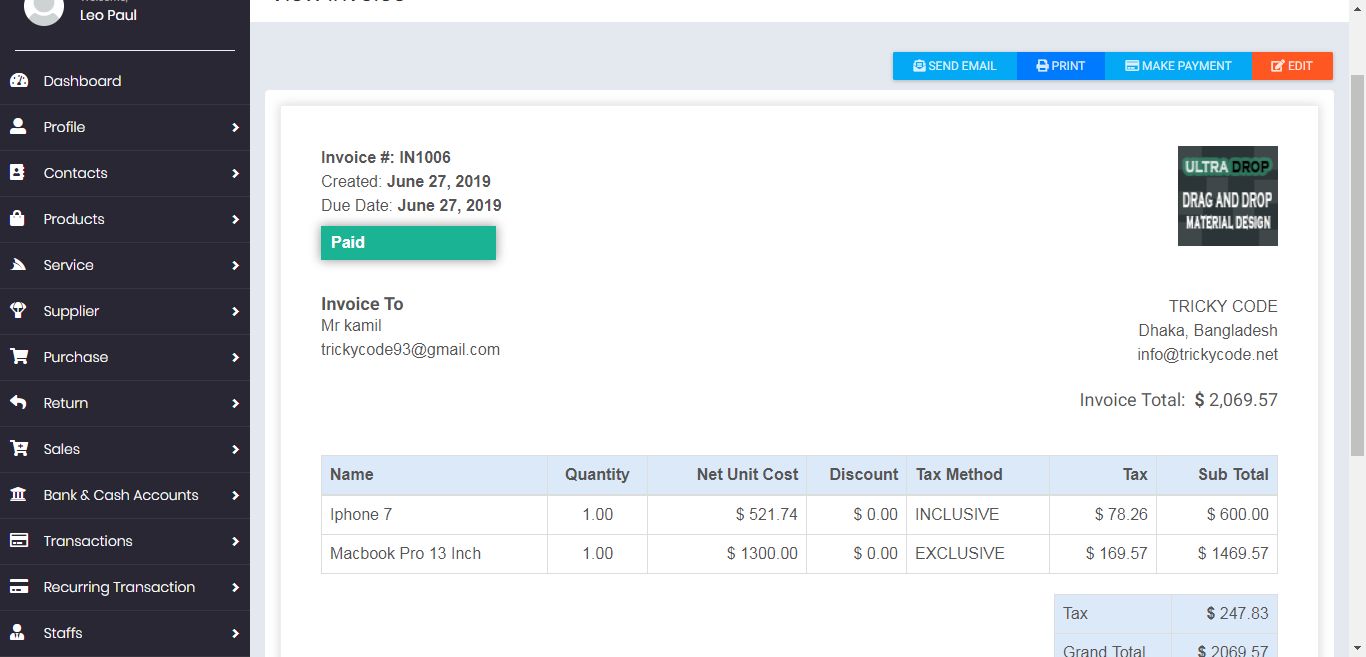Click the Return arrow icon

[18, 403]
